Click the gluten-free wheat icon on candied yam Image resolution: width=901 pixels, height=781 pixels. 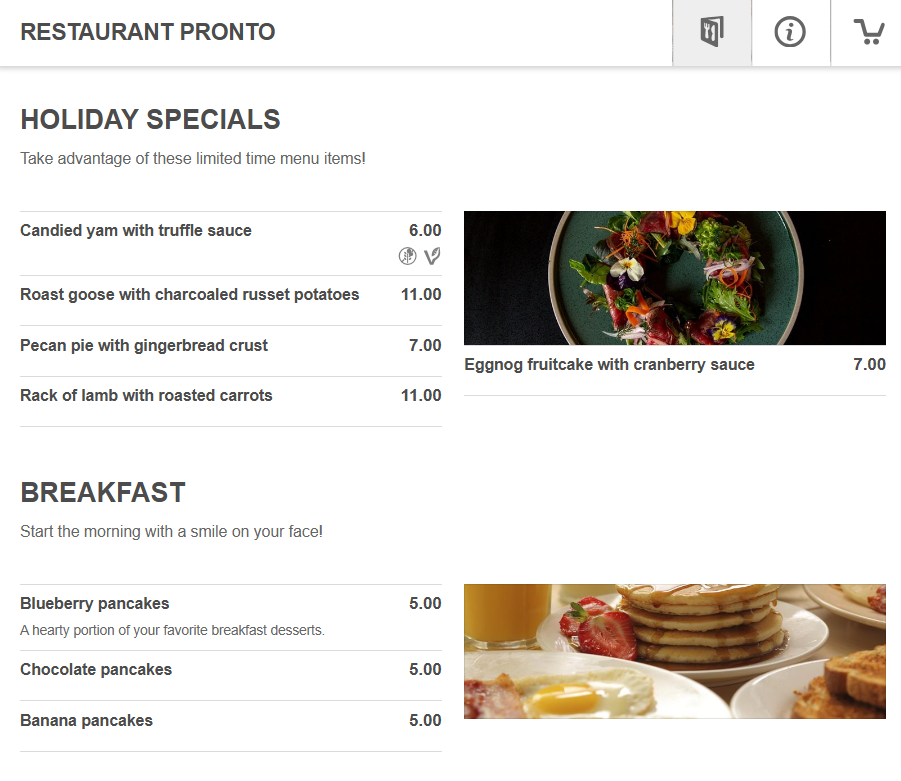click(407, 256)
